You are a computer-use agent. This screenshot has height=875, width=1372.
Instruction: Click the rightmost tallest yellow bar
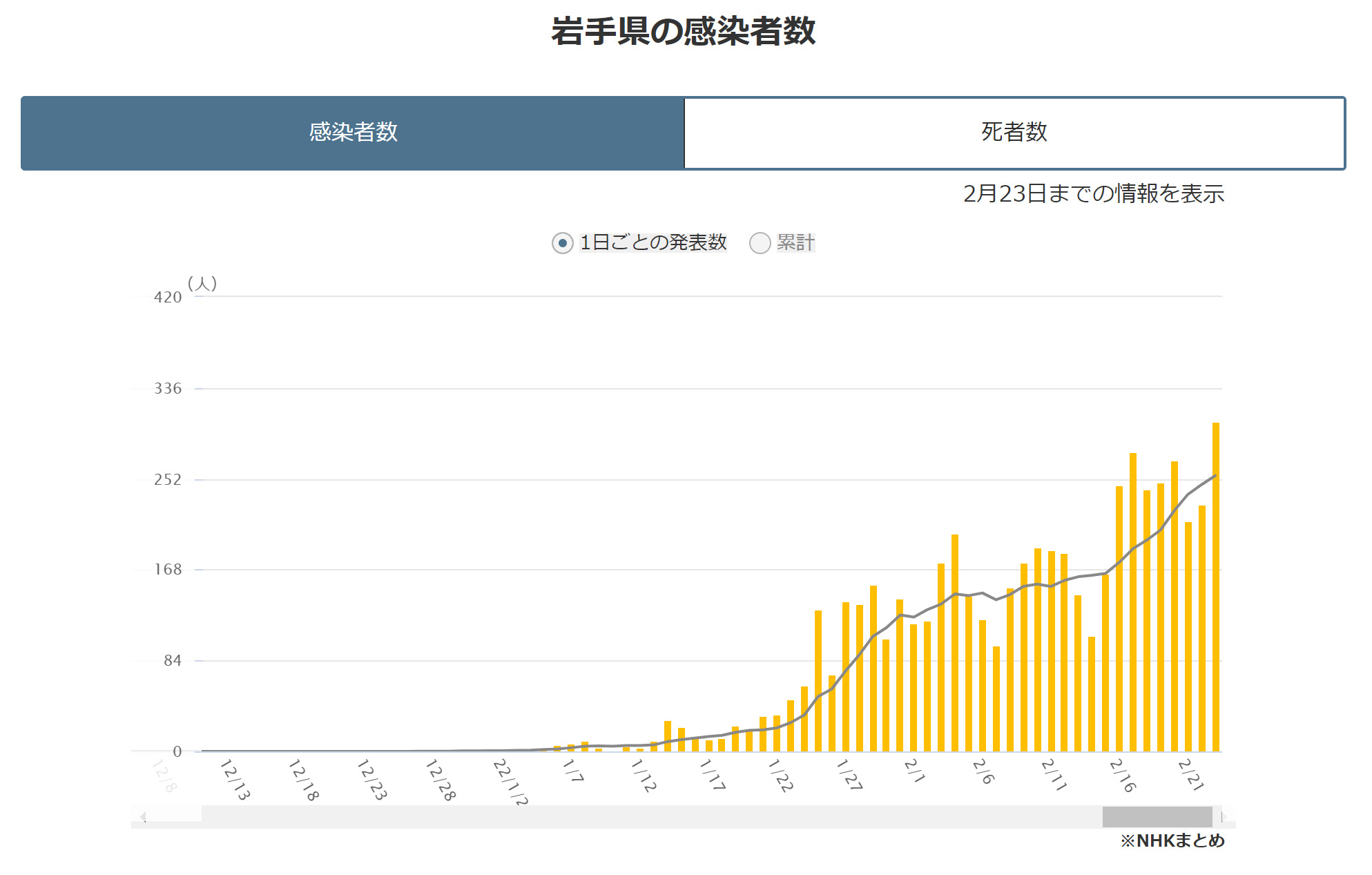(1215, 587)
